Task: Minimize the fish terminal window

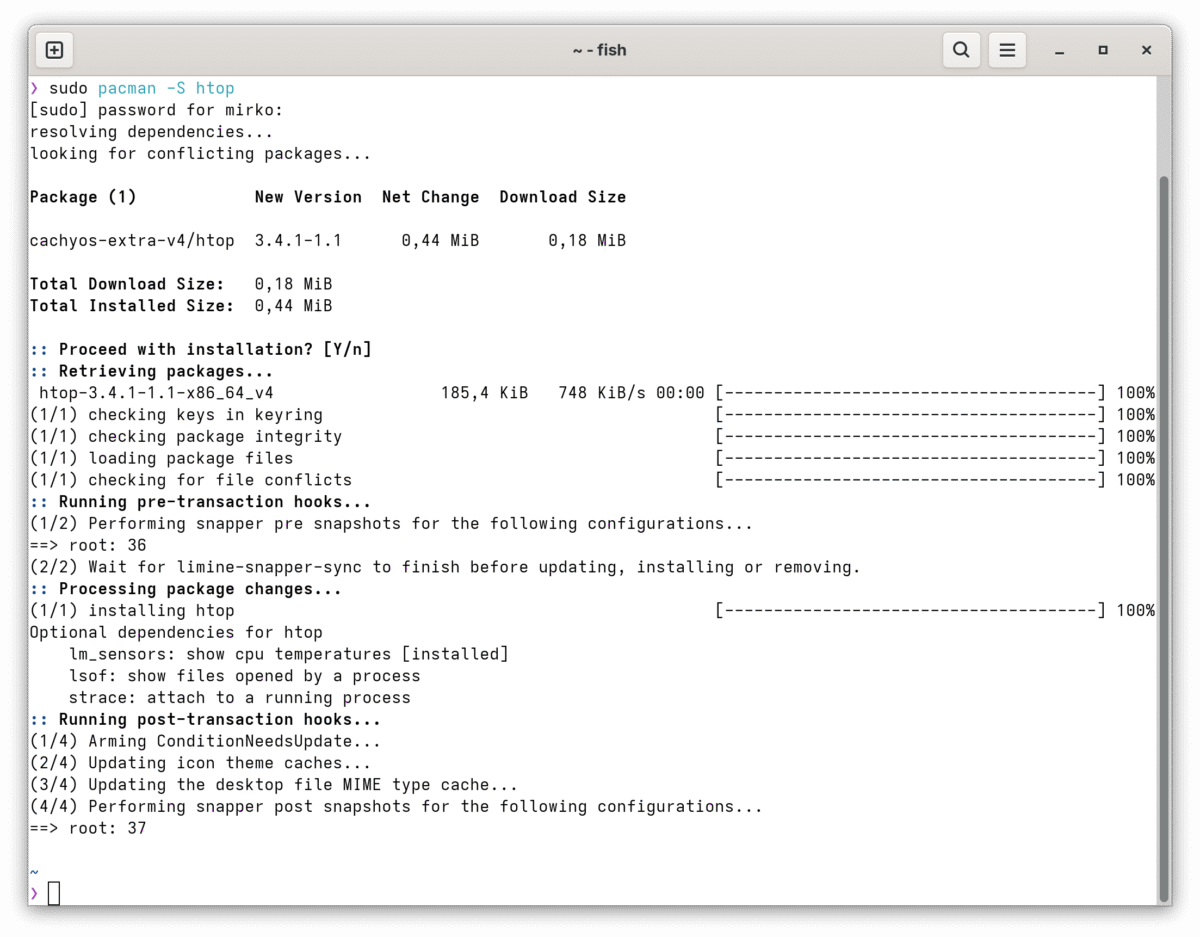Action: point(1058,50)
